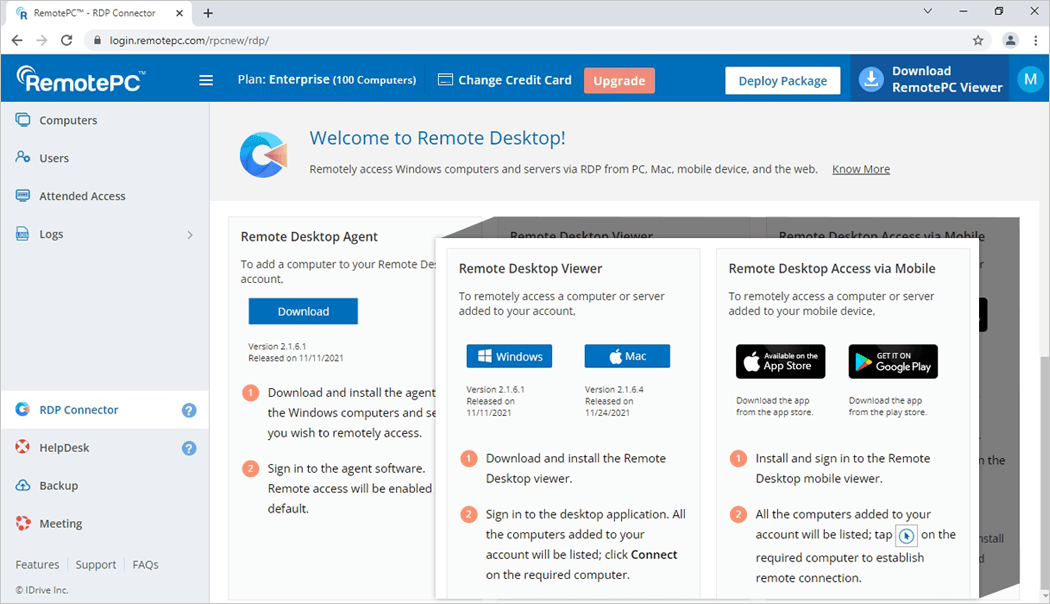Toggle the sidebar using the hamburger icon
The width and height of the screenshot is (1050, 604).
(205, 80)
